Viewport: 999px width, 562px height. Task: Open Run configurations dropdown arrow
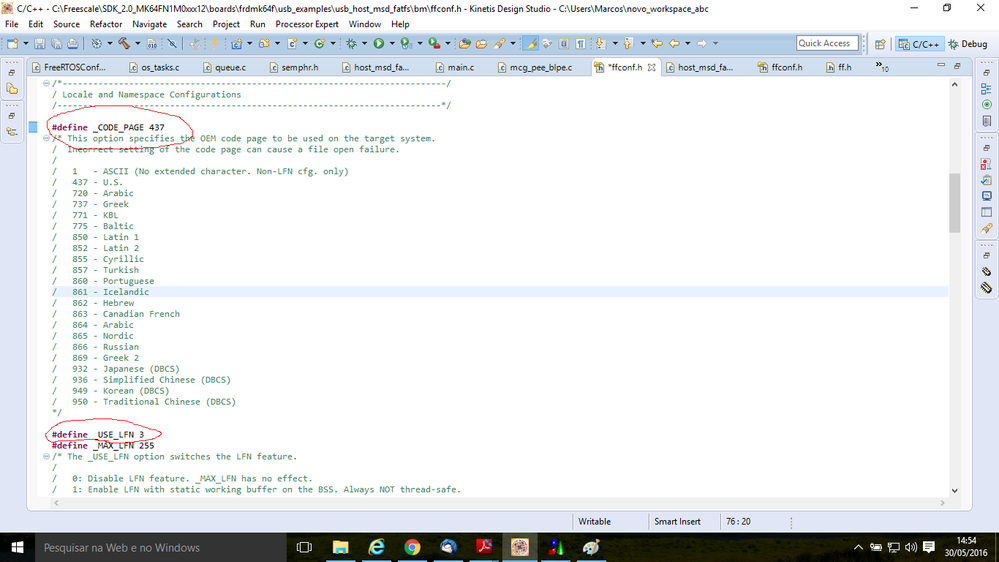point(392,43)
